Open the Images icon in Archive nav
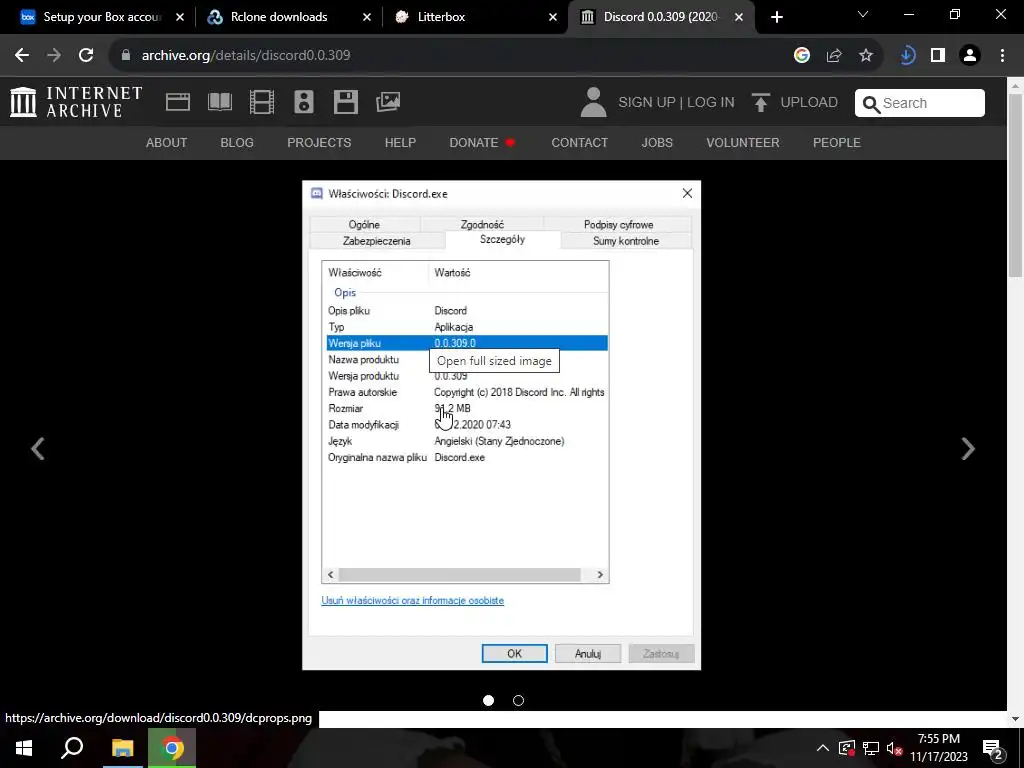Screen dimensions: 1024x768 (388, 102)
